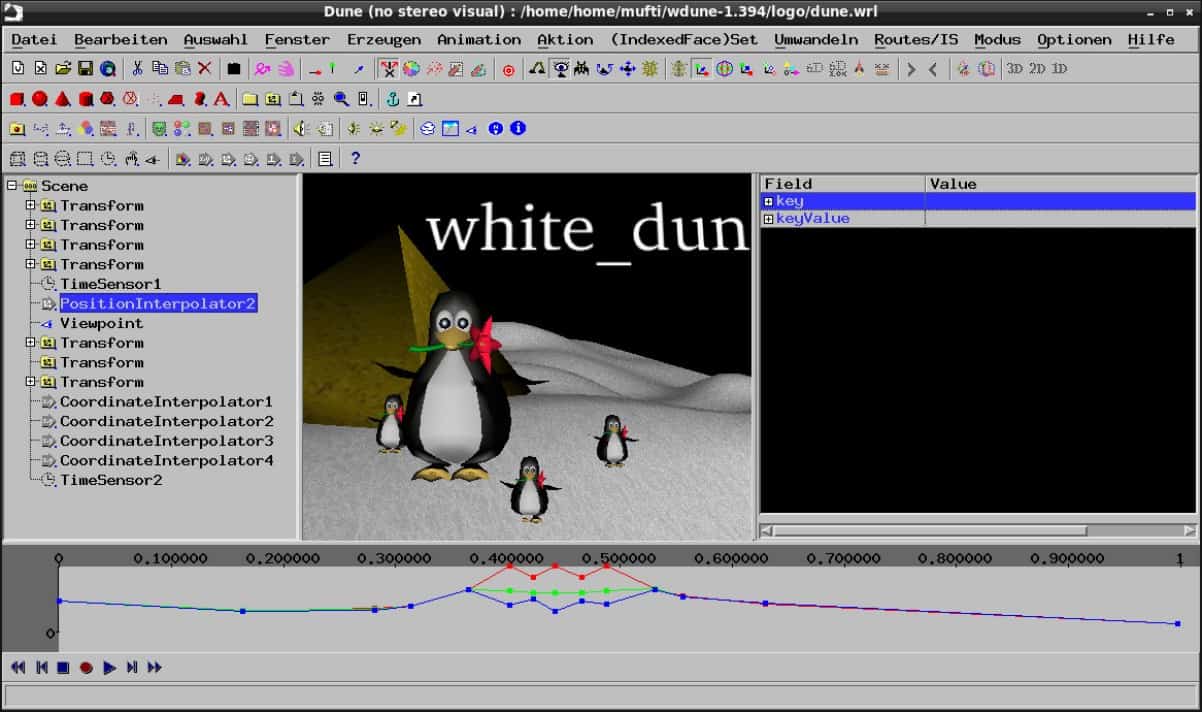Image resolution: width=1202 pixels, height=712 pixels.
Task: Click the field view horizontal scrollbar
Action: (x=978, y=530)
